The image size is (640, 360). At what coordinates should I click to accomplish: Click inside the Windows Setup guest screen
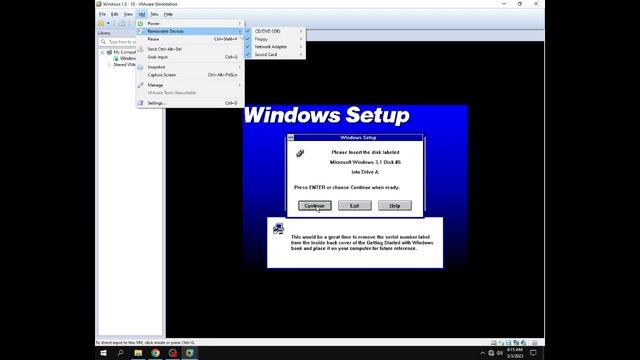click(355, 187)
